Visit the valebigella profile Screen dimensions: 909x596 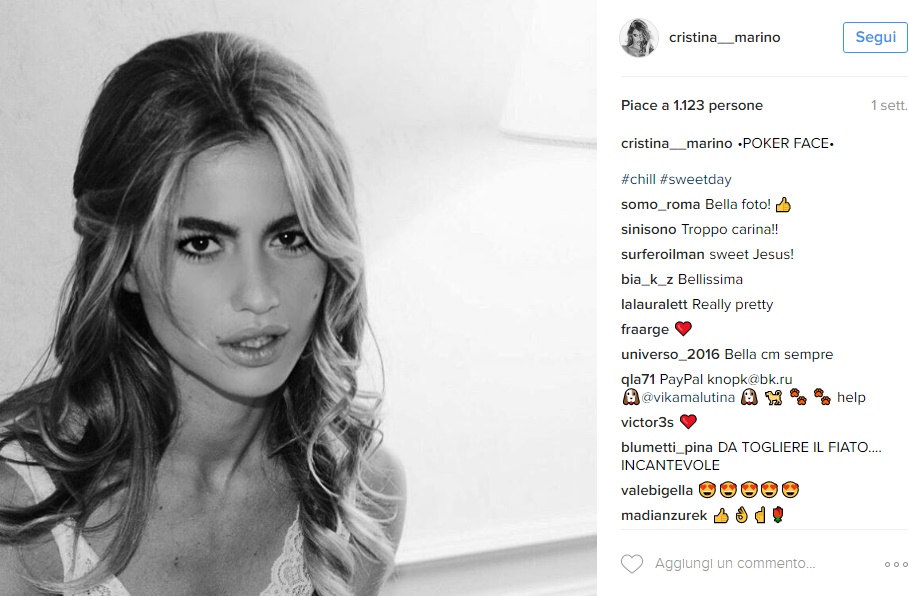pyautogui.click(x=657, y=490)
